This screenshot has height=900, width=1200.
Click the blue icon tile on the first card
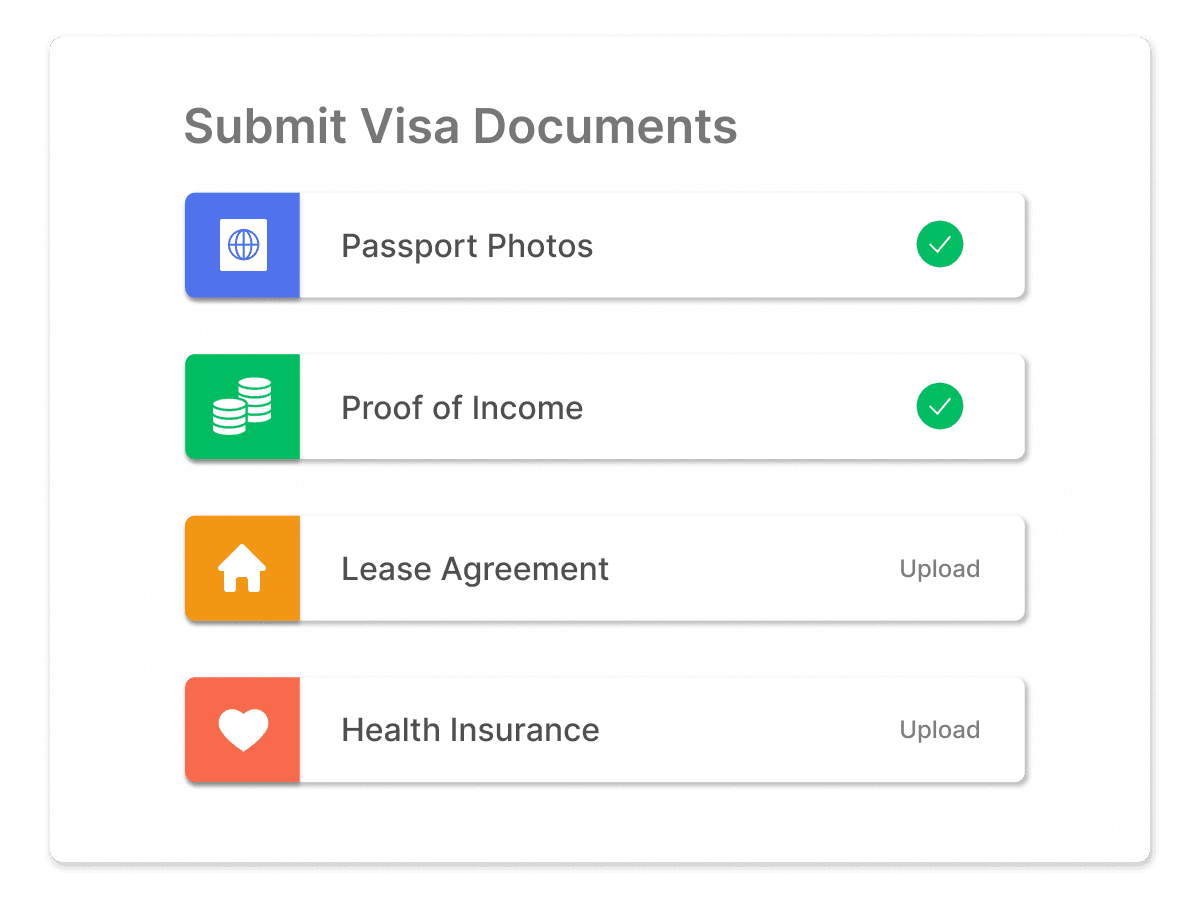(x=242, y=244)
